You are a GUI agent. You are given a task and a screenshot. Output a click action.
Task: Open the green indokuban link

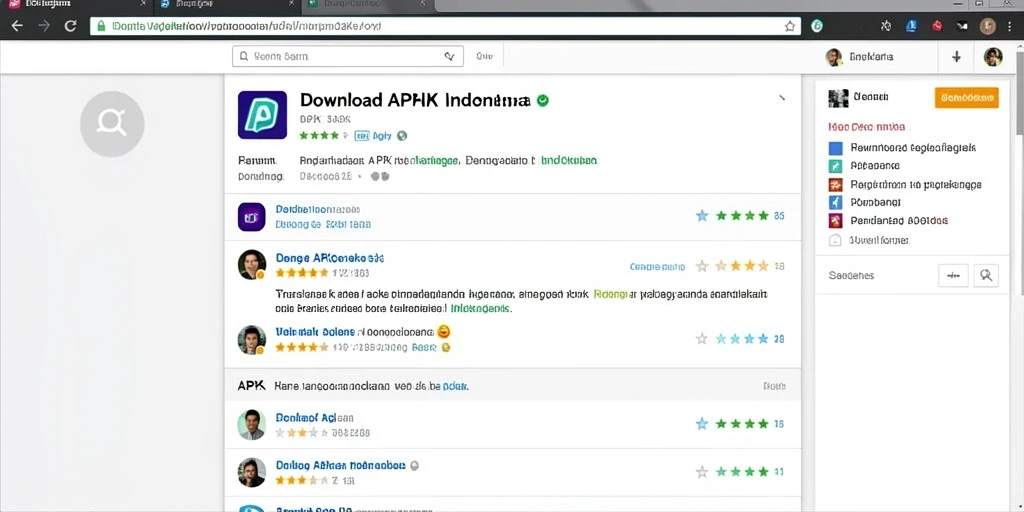click(x=569, y=160)
